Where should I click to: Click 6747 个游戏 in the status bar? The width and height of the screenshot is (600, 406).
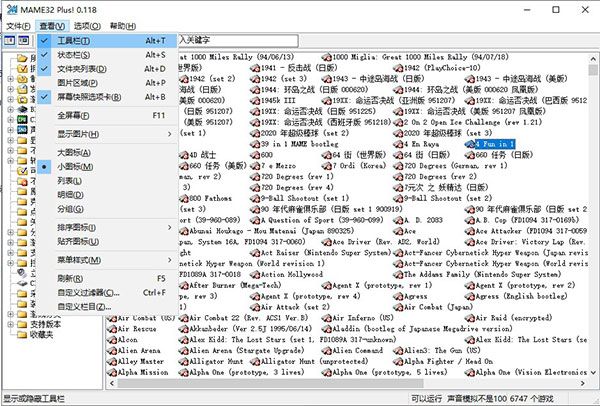click(x=531, y=399)
